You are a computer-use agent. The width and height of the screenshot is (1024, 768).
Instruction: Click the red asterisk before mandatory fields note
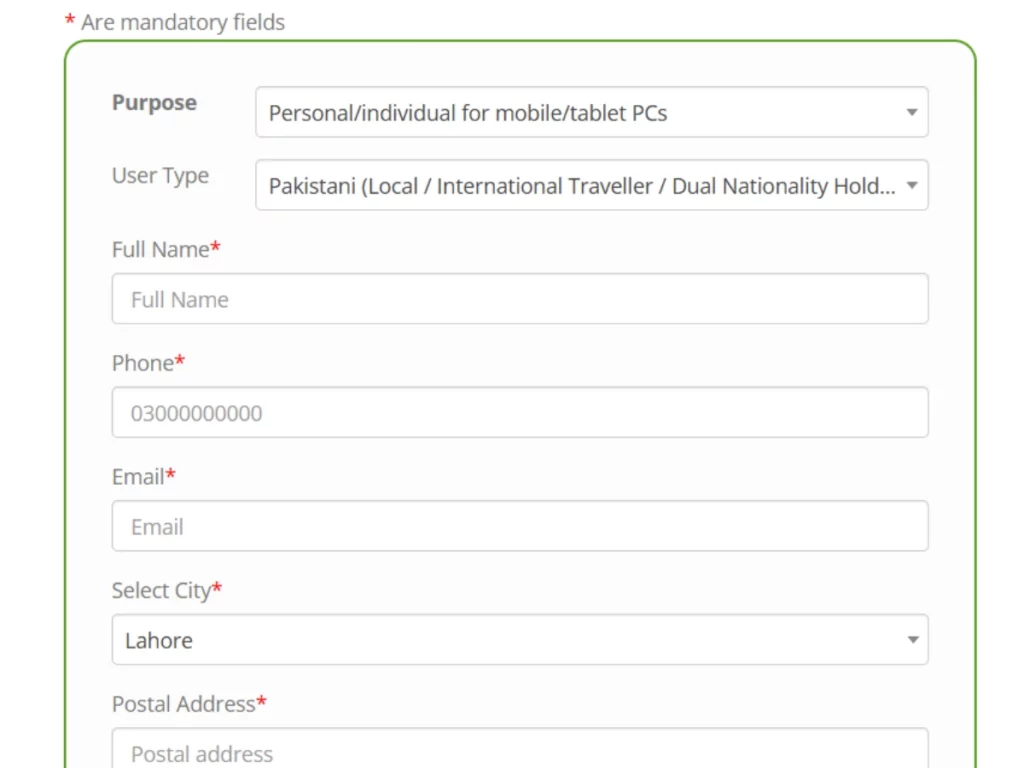(x=70, y=21)
